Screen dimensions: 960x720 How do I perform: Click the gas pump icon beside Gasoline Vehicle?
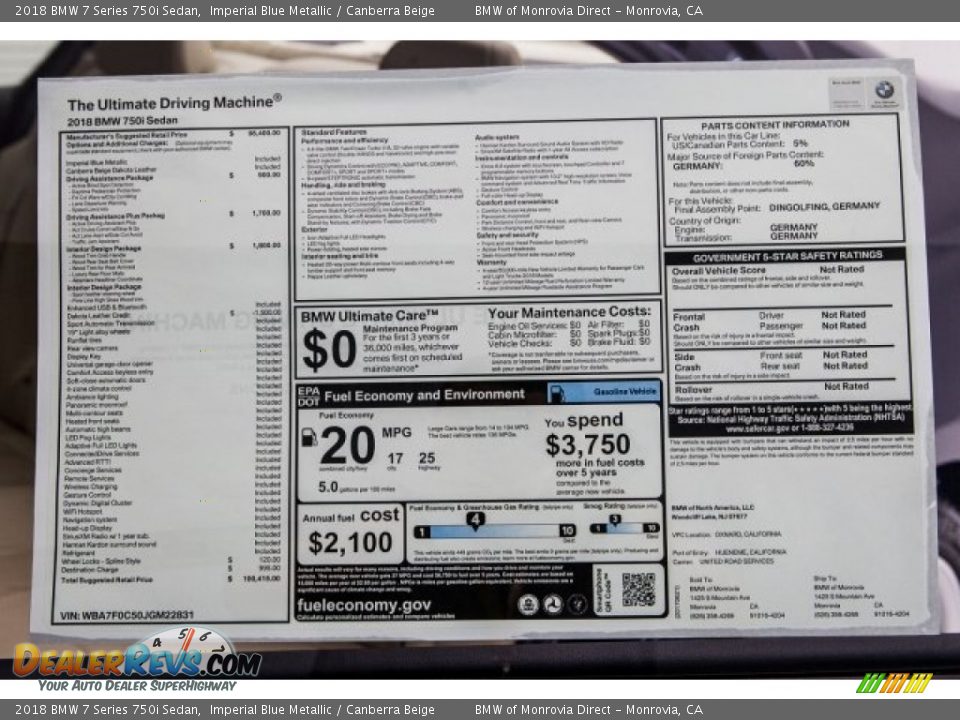tap(556, 393)
